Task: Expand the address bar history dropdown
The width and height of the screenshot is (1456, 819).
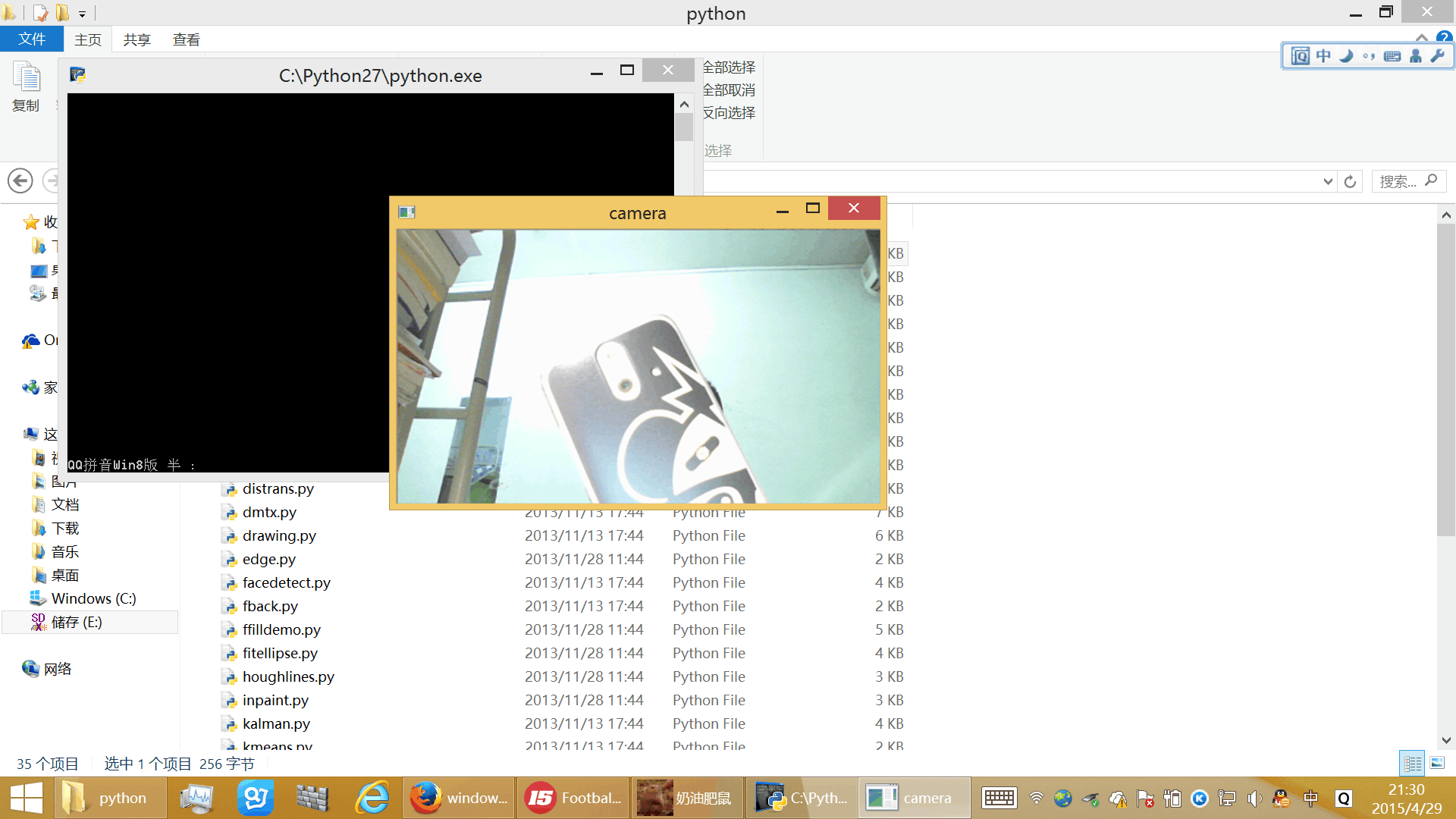Action: [x=1328, y=182]
